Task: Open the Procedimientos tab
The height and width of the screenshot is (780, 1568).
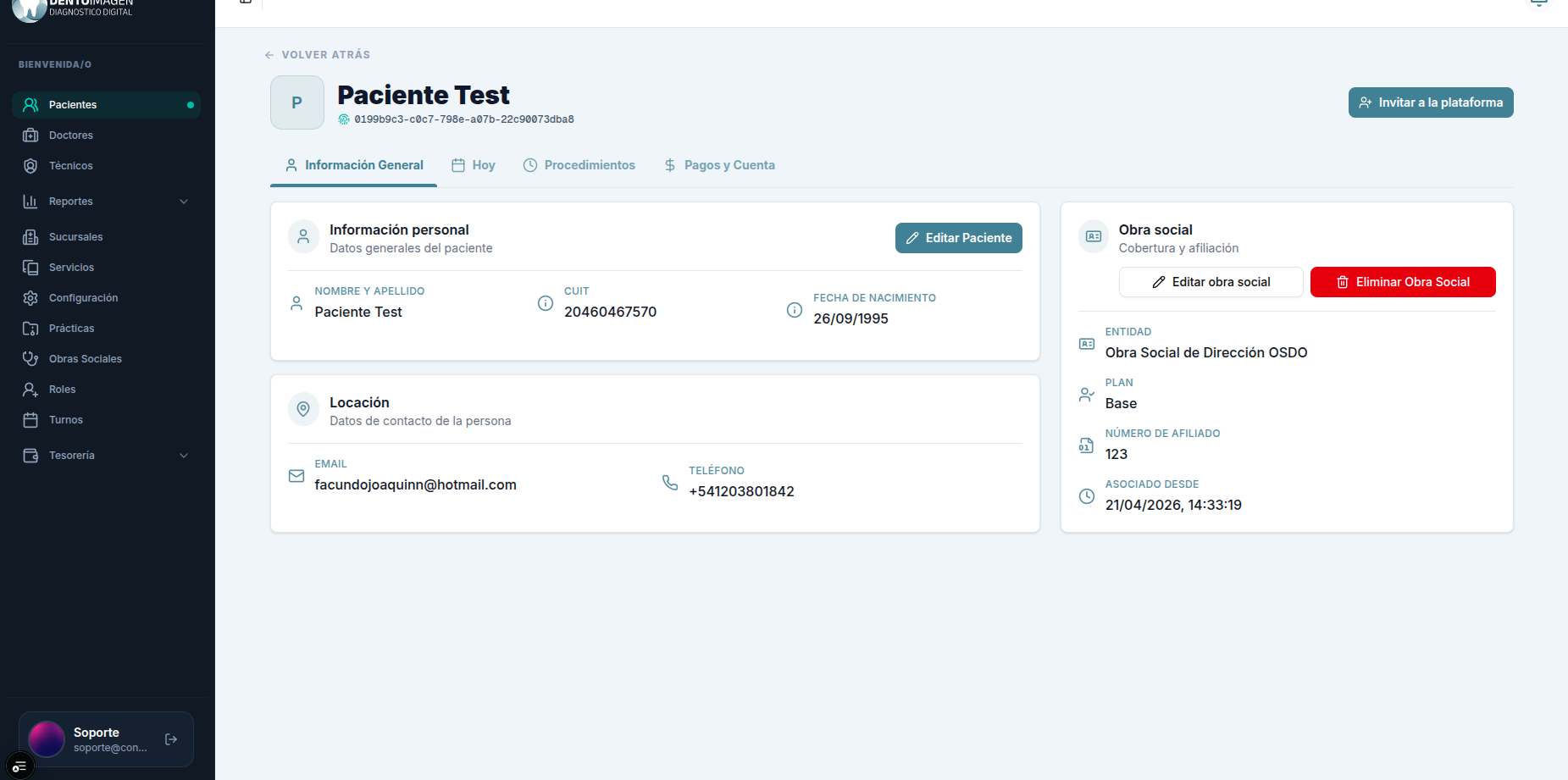Action: pyautogui.click(x=579, y=165)
